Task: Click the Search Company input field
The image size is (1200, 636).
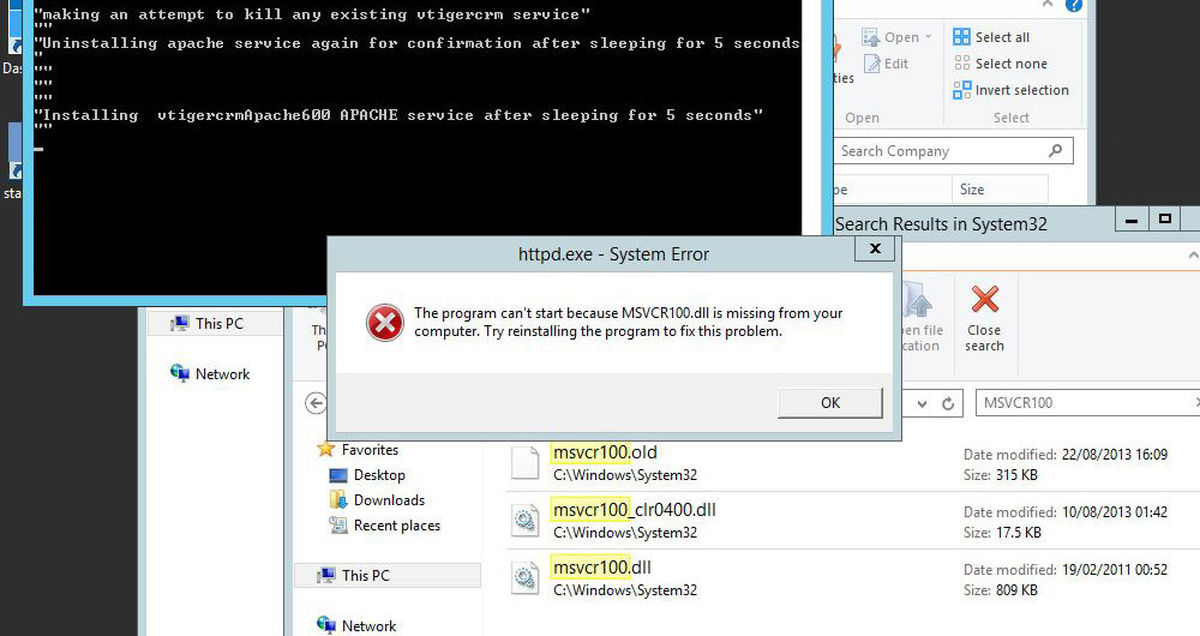Action: point(953,151)
